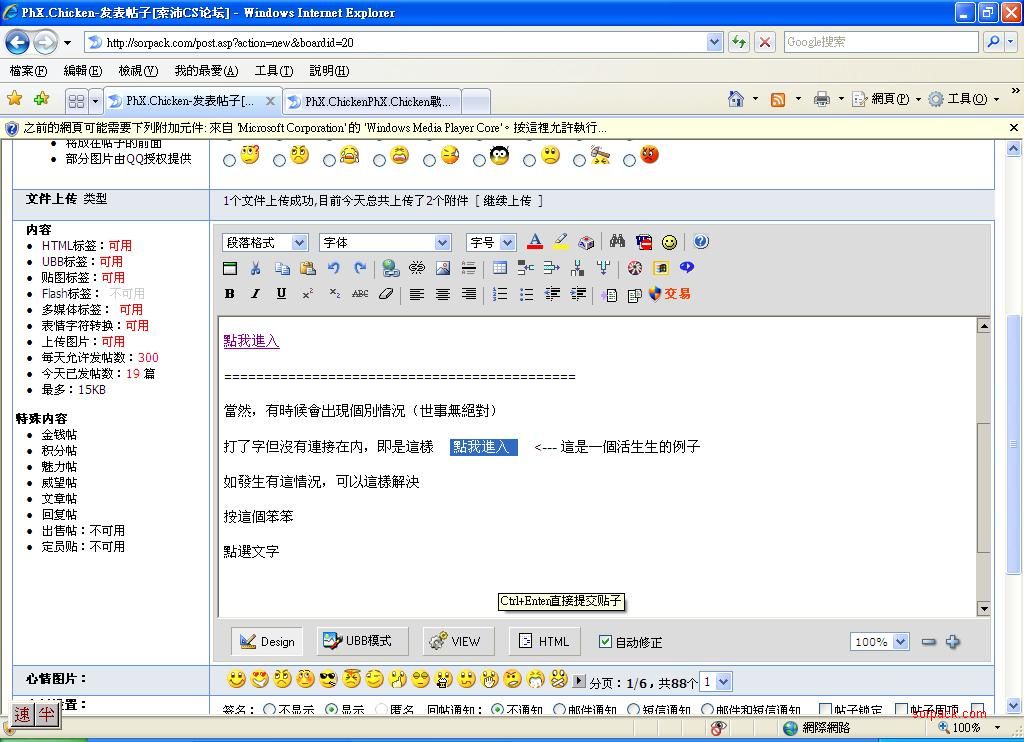The height and width of the screenshot is (742, 1024).
Task: Insert a smiley via the emoticon toolbar icon
Action: [x=669, y=242]
